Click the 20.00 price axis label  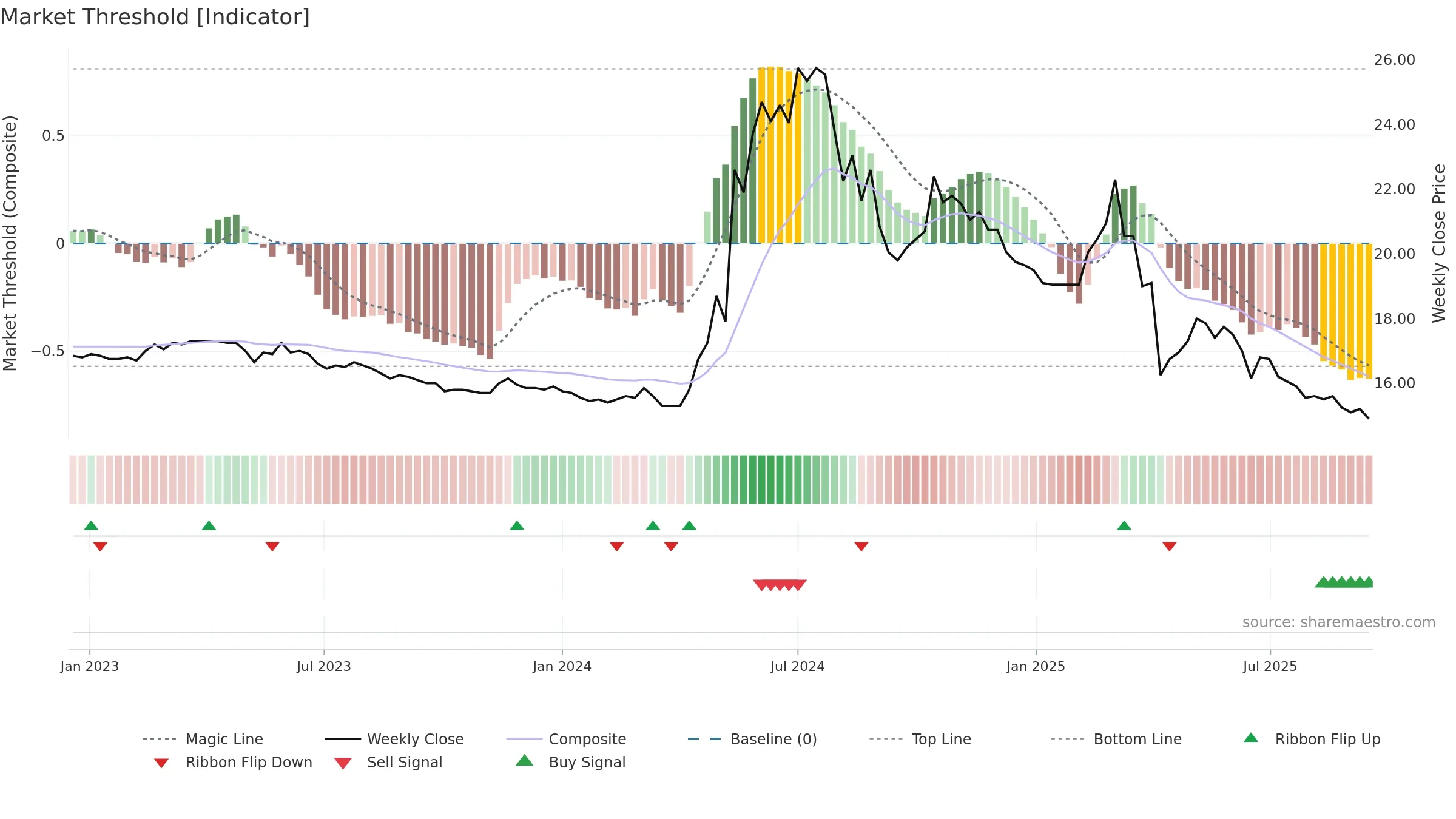tap(1395, 254)
